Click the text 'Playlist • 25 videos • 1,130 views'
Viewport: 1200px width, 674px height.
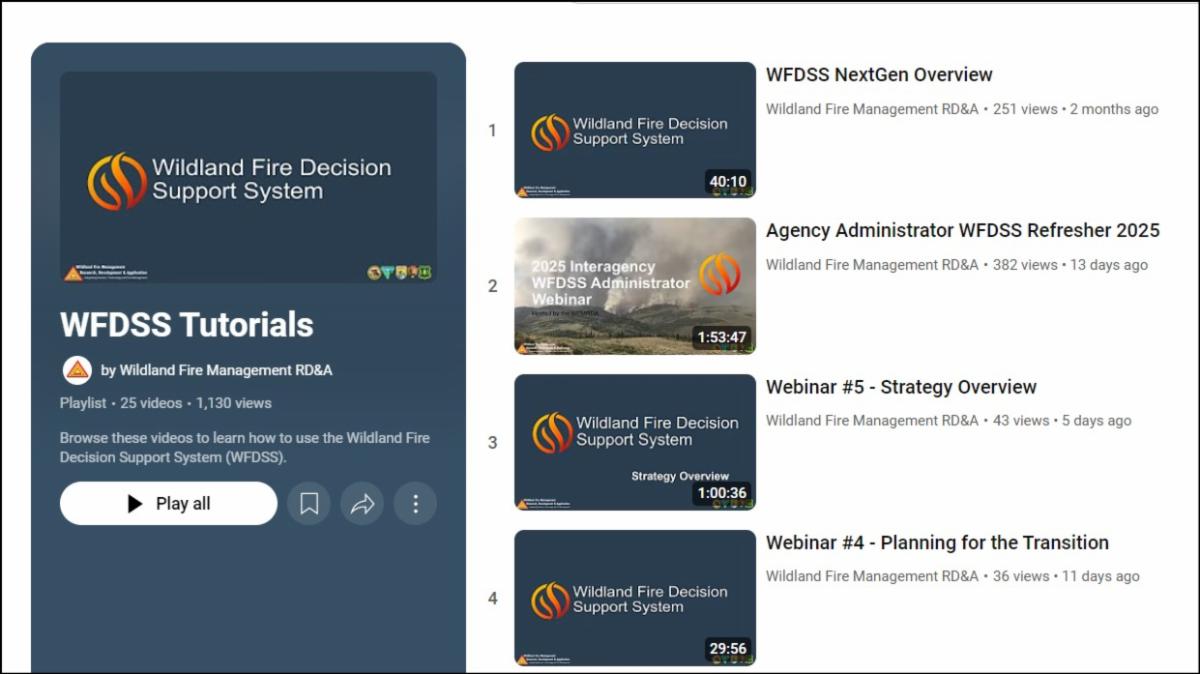click(x=166, y=403)
